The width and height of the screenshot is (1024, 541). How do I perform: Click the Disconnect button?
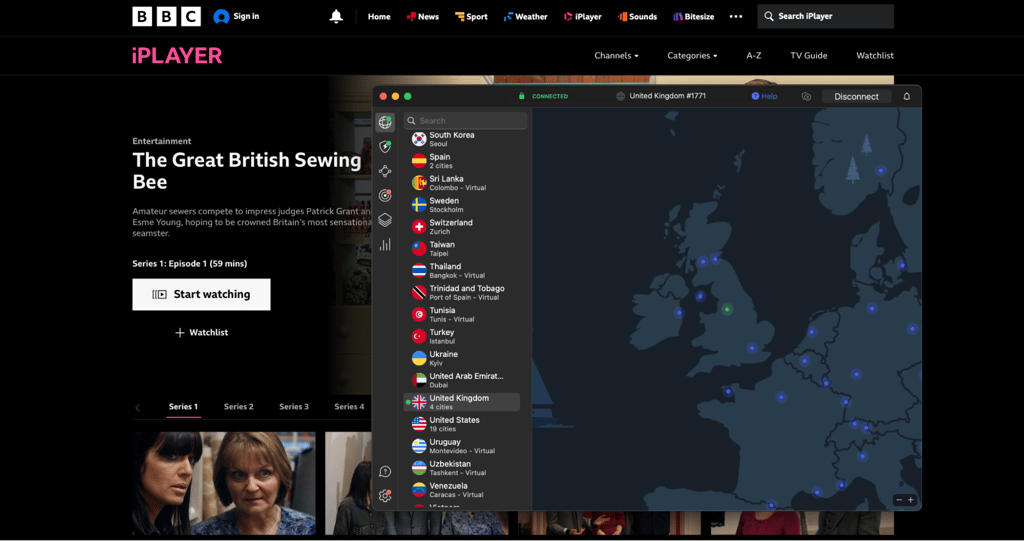pyautogui.click(x=856, y=96)
